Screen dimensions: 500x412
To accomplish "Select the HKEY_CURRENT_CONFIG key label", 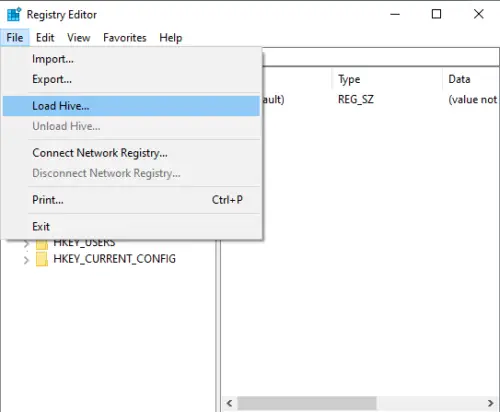I will [x=114, y=259].
